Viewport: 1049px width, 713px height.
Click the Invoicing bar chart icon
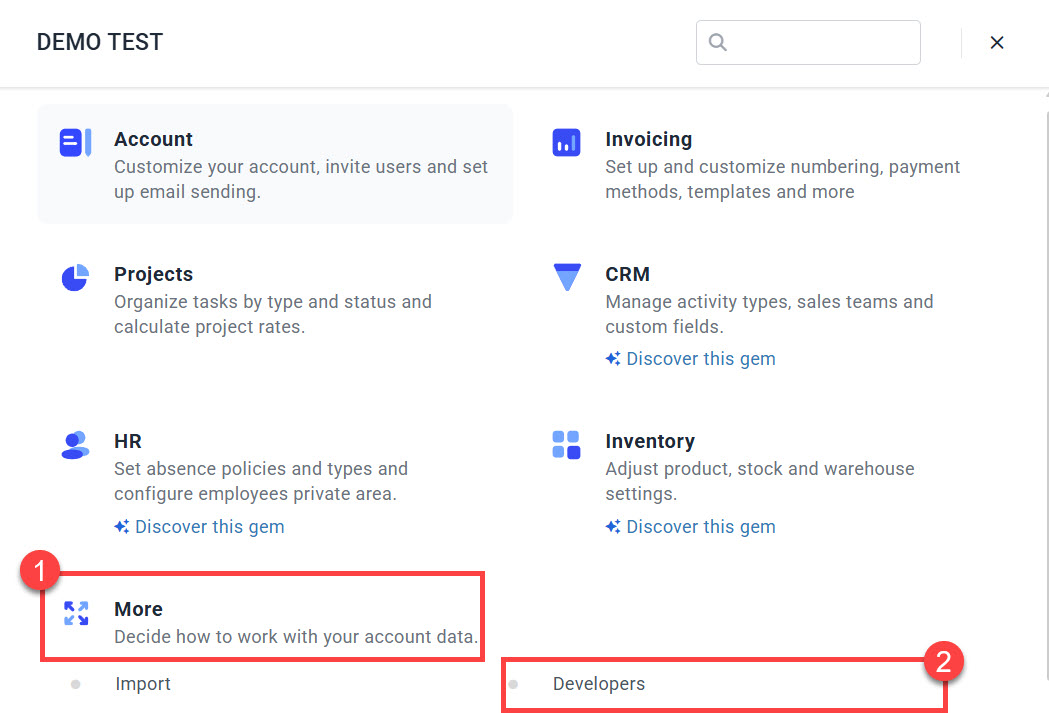click(x=566, y=143)
